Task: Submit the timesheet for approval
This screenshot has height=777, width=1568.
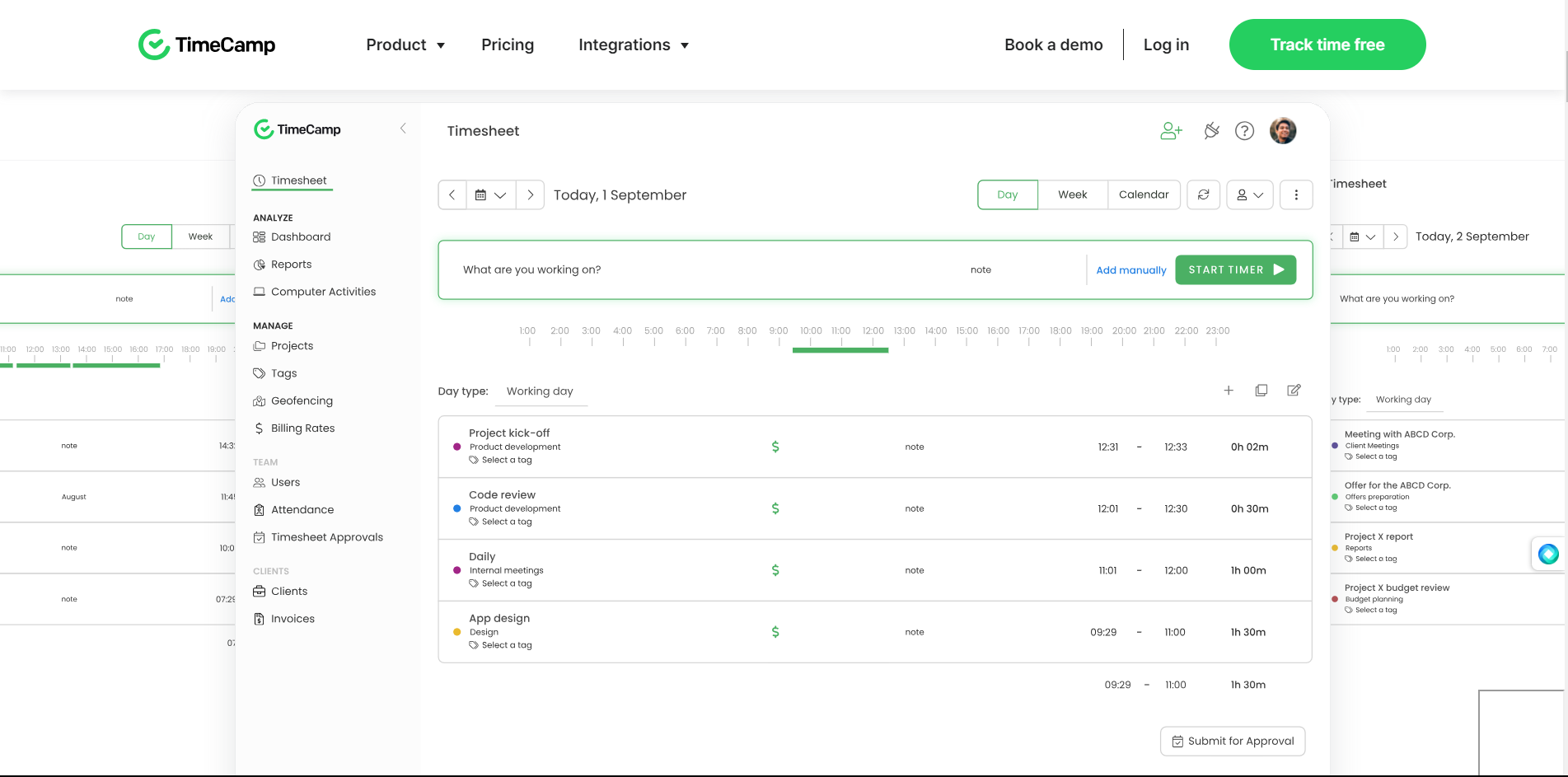Action: [1232, 741]
